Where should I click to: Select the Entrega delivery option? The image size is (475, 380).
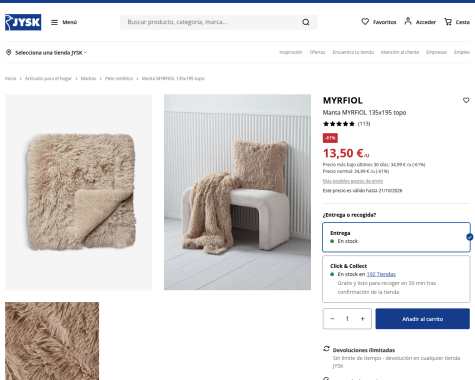click(396, 237)
